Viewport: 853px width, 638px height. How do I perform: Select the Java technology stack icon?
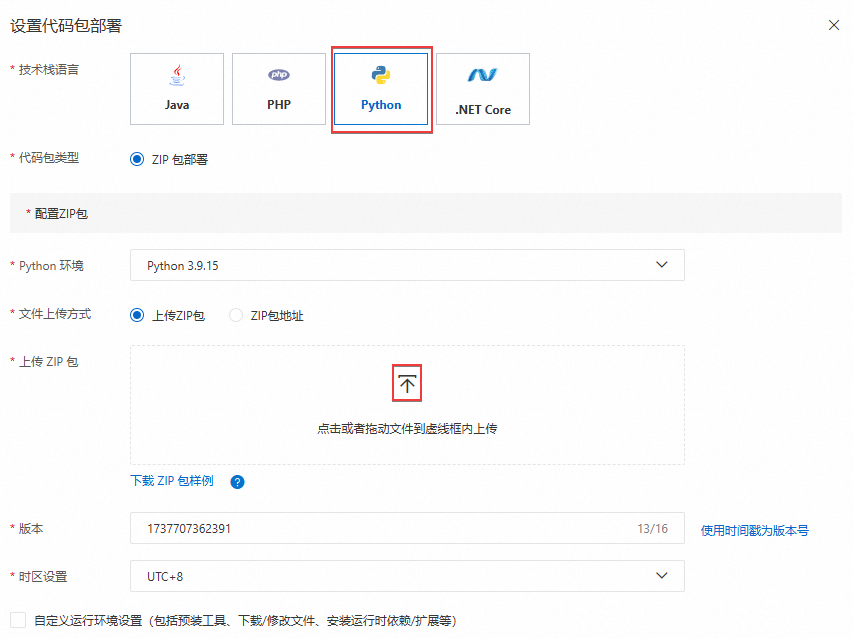click(176, 89)
